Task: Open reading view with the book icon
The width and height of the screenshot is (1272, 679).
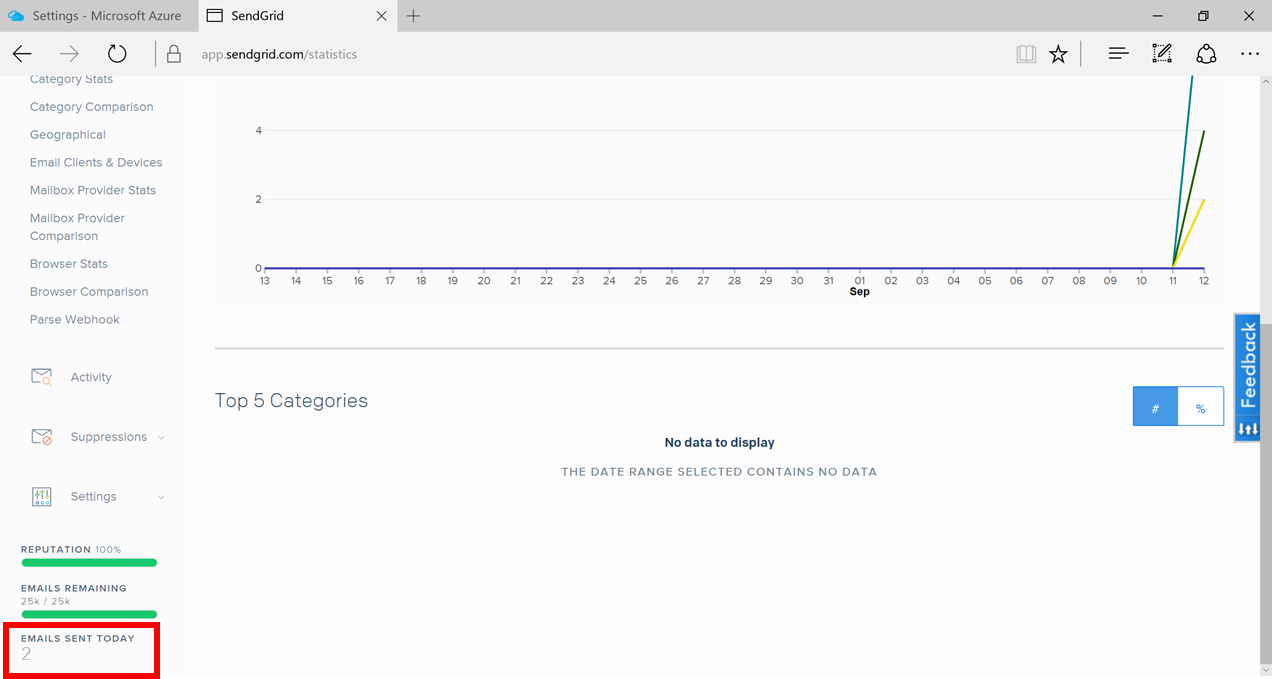Action: tap(1026, 54)
